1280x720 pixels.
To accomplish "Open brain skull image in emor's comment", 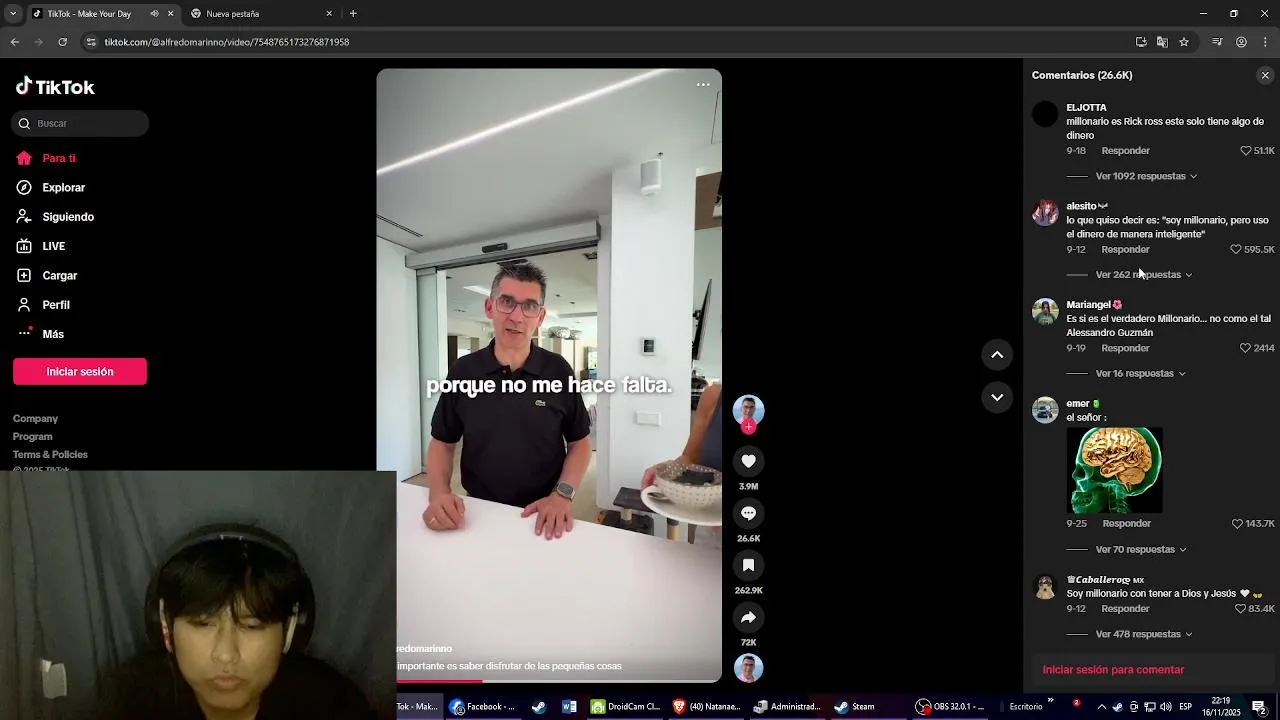I will coord(1114,470).
